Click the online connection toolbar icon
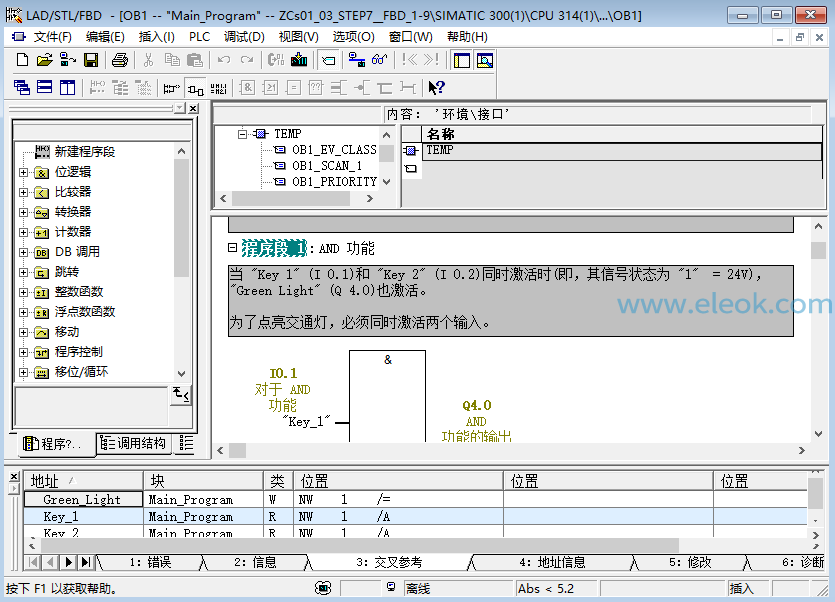 click(356, 60)
